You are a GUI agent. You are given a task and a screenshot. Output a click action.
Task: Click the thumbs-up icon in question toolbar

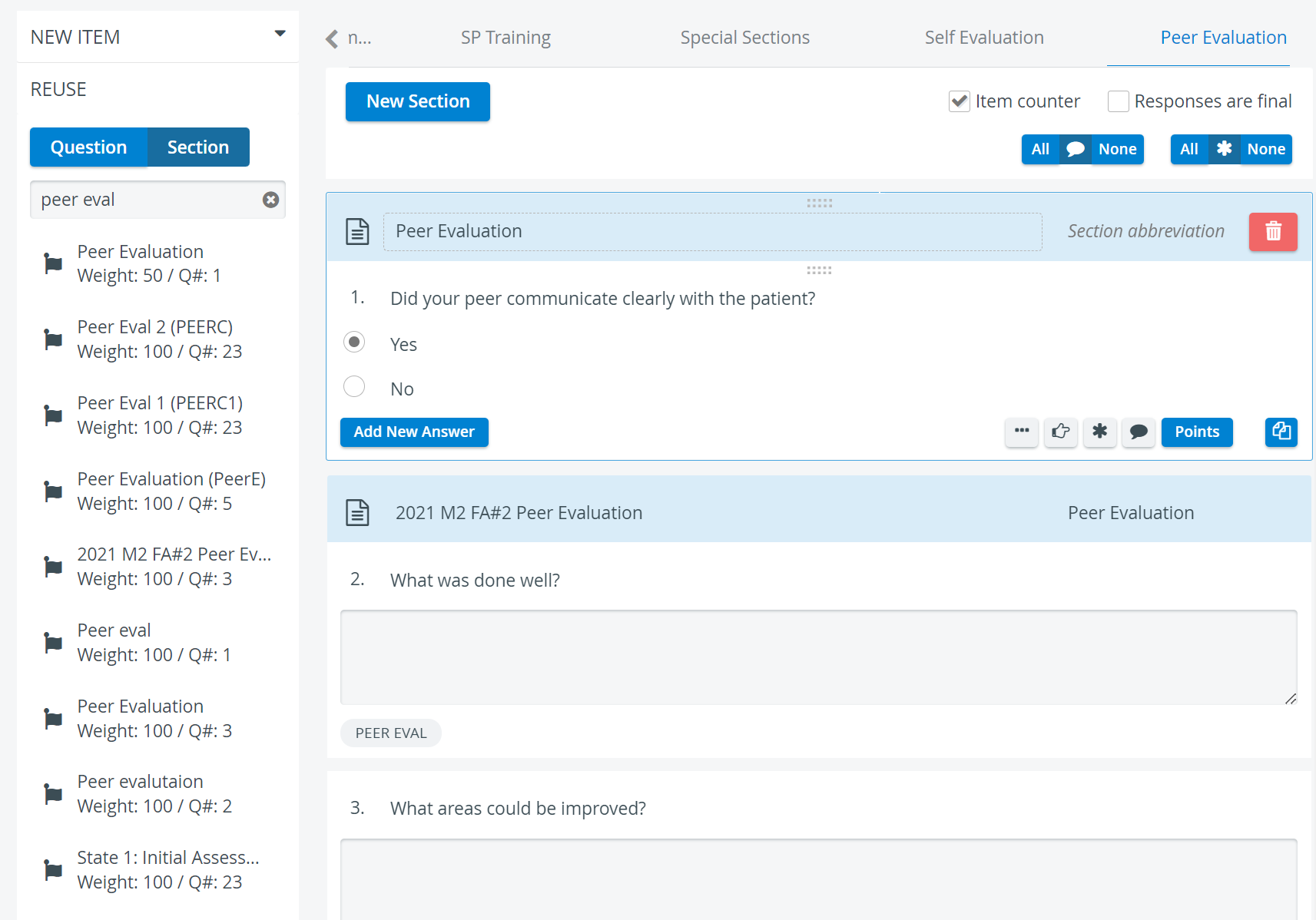click(1061, 432)
